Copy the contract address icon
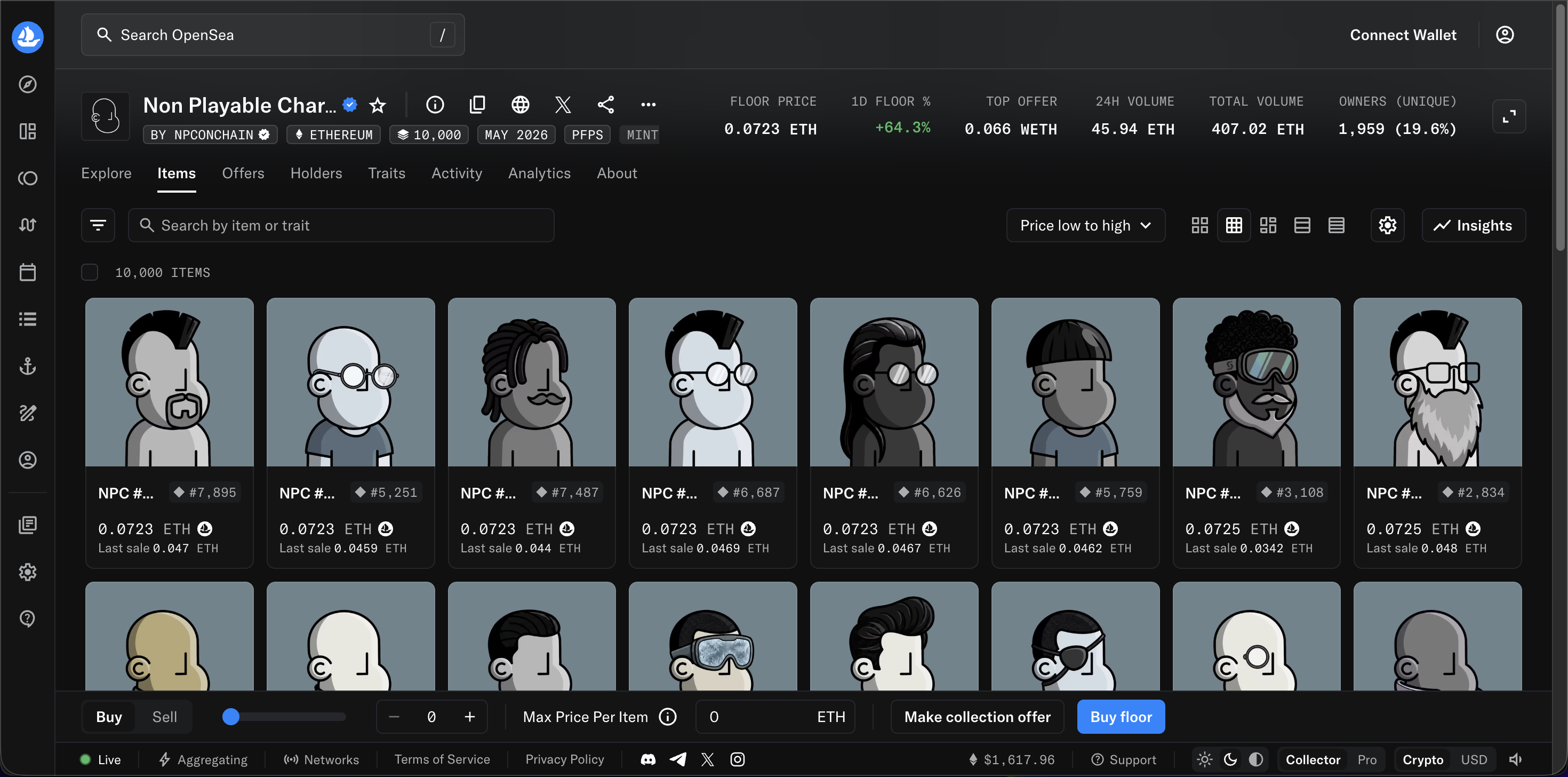 (477, 105)
